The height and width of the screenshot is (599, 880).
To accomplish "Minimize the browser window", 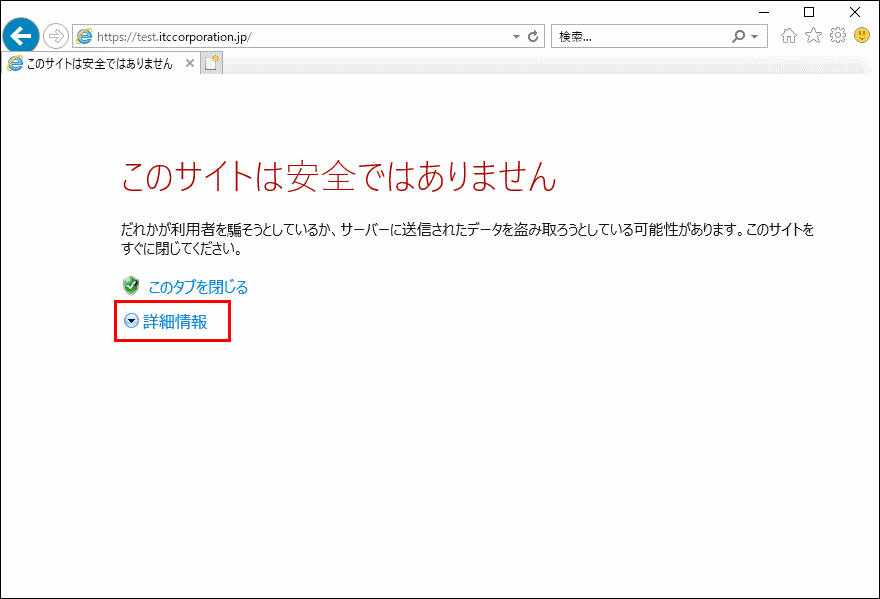I will 764,12.
